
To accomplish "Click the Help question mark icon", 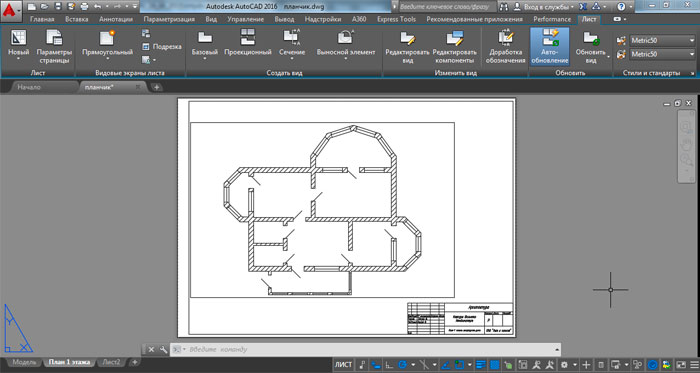I will pyautogui.click(x=621, y=7).
